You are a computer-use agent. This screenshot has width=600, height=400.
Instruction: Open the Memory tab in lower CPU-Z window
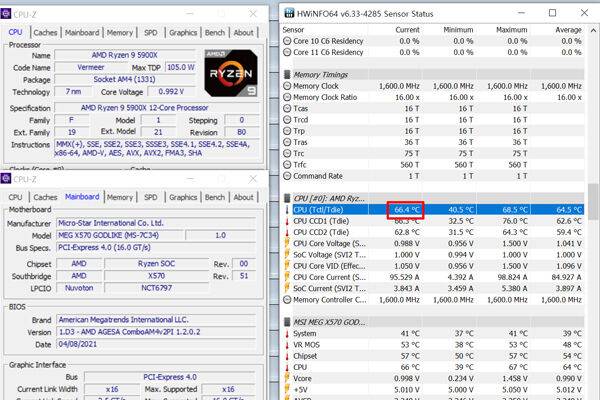pos(119,197)
